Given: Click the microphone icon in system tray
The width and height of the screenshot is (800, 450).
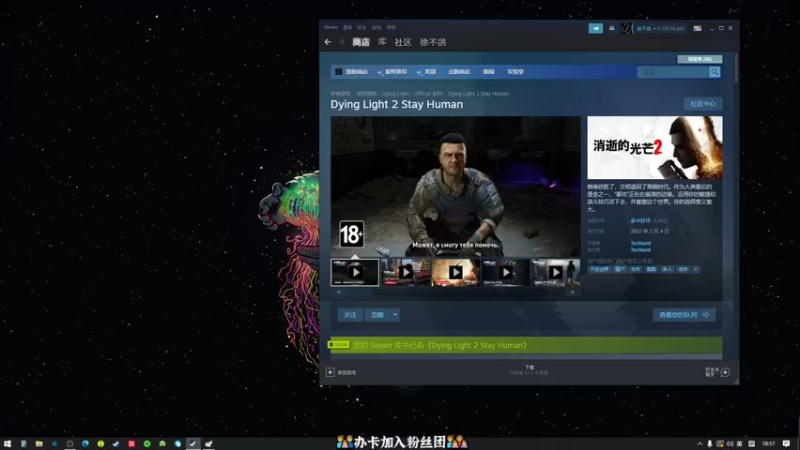Looking at the screenshot, I should click(710, 444).
